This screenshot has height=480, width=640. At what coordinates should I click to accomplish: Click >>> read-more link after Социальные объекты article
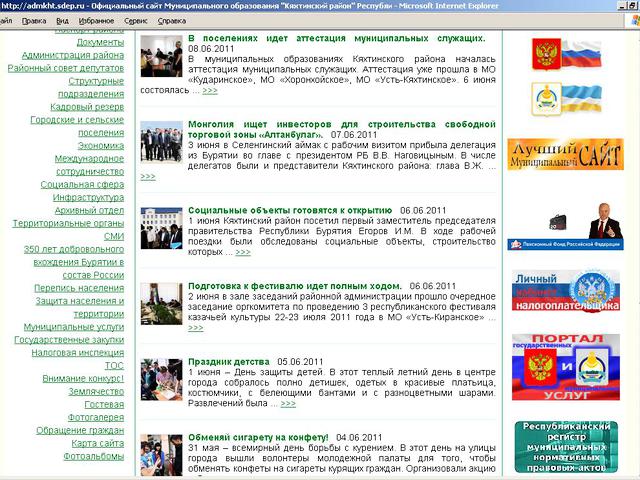coord(243,252)
